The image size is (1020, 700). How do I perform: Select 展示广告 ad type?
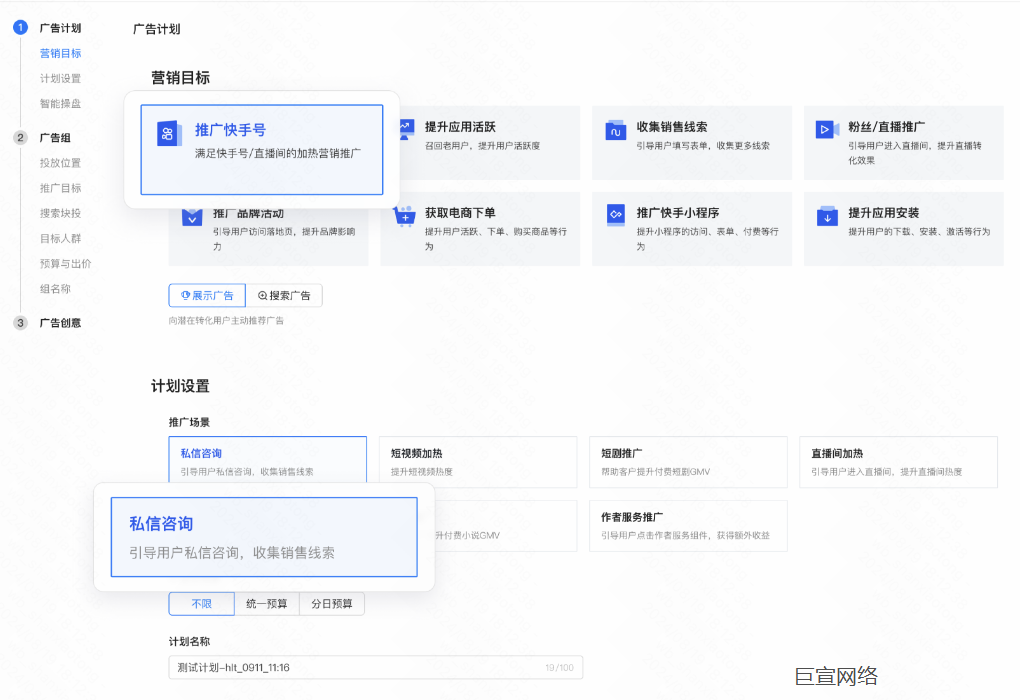tap(207, 295)
